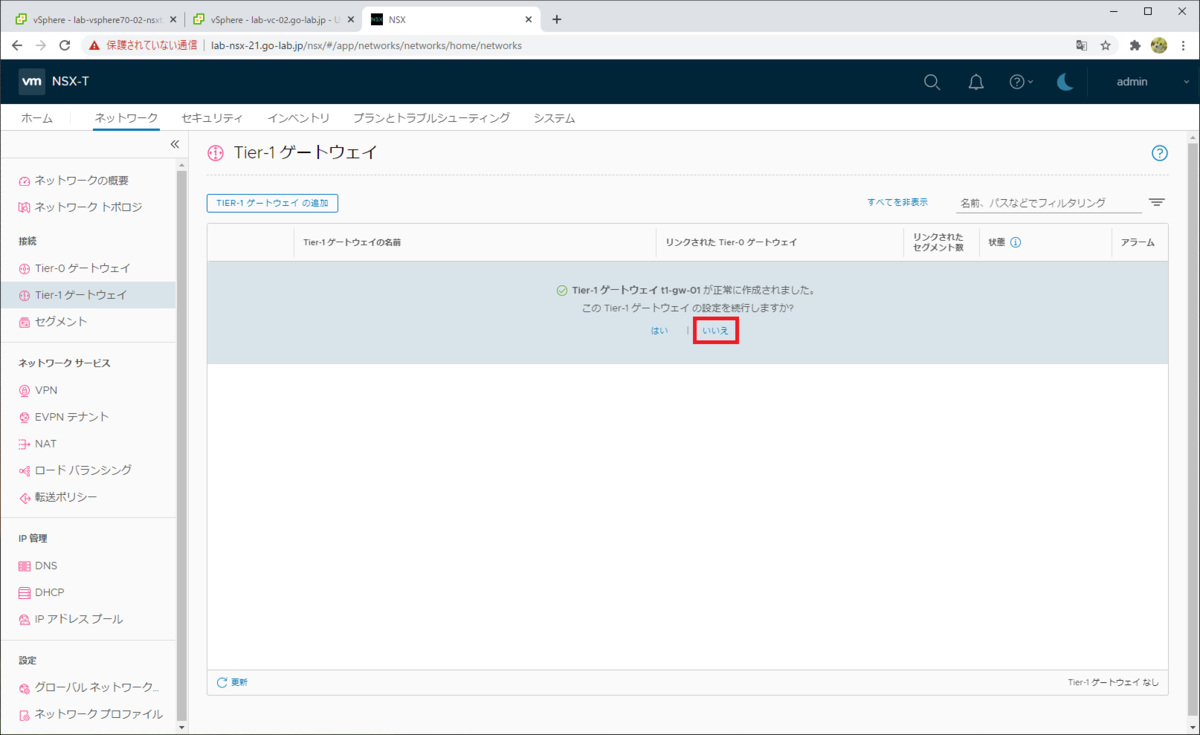This screenshot has width=1200, height=735.
Task: Open IP アドレス プール in sidebar
Action: pyautogui.click(x=71, y=619)
